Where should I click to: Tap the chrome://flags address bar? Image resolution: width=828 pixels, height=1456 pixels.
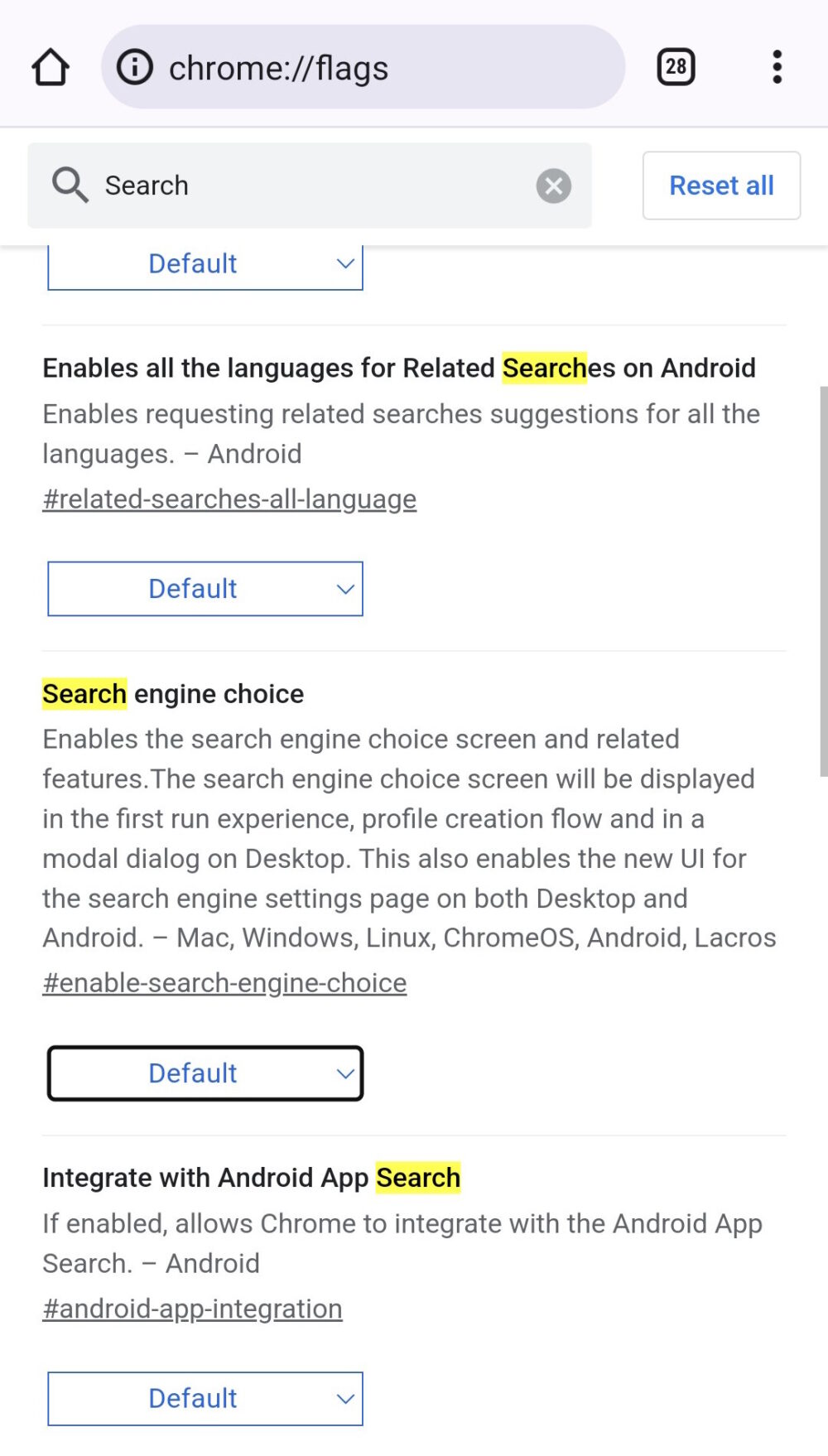[364, 67]
